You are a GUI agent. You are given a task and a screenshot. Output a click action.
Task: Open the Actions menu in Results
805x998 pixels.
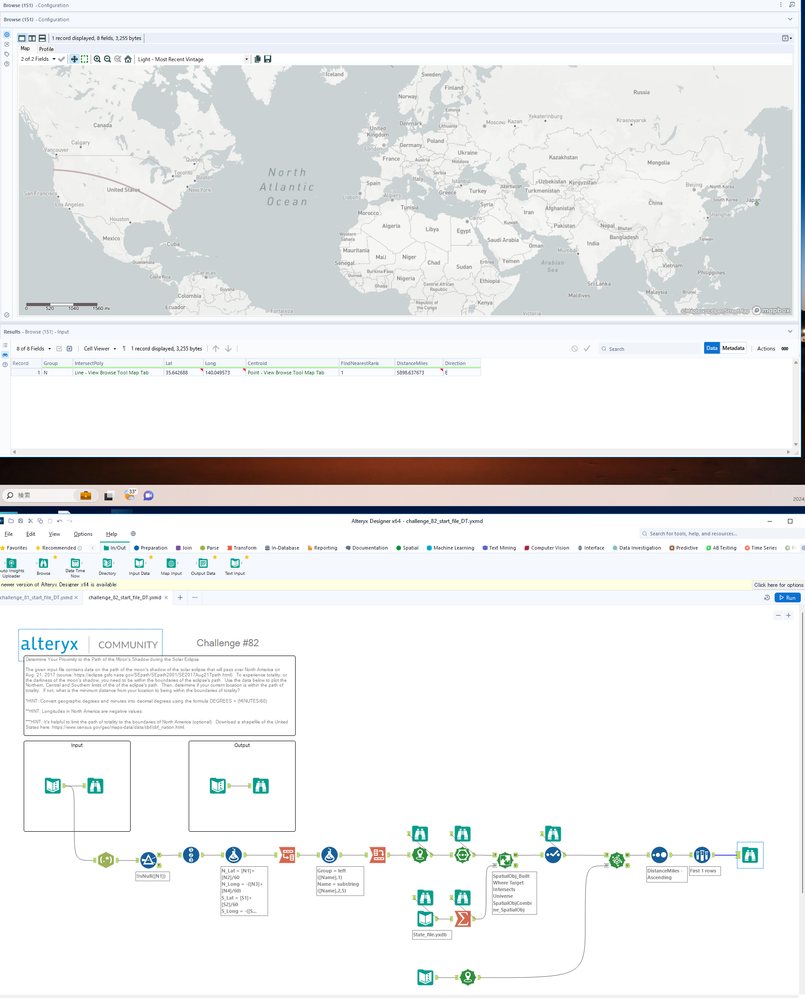(766, 349)
